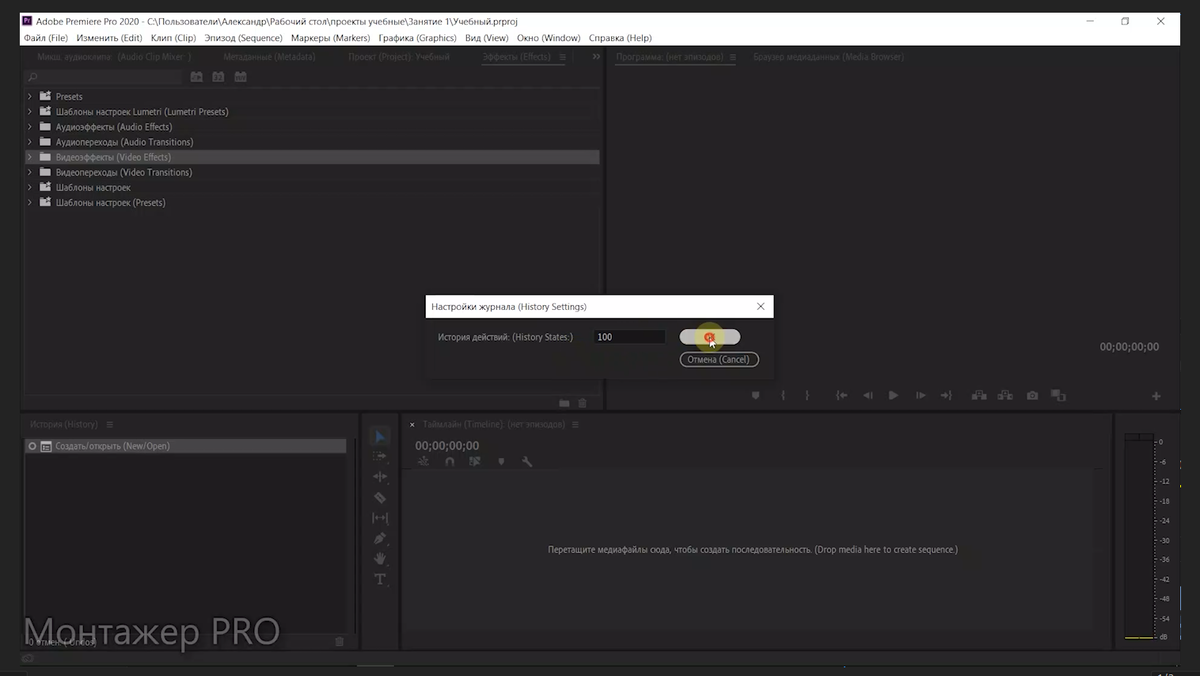Viewport: 1200px width, 676px height.
Task: Expand Видеопереходы (Video Transitions) folder
Action: pyautogui.click(x=30, y=172)
